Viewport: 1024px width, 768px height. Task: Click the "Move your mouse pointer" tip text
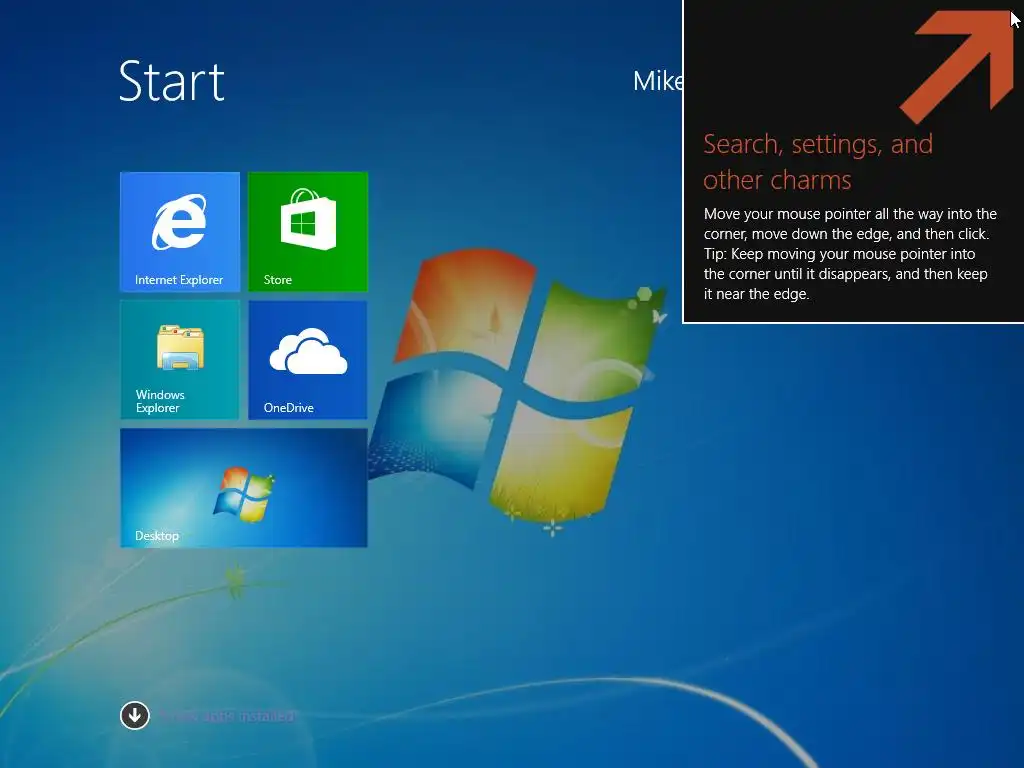(850, 253)
